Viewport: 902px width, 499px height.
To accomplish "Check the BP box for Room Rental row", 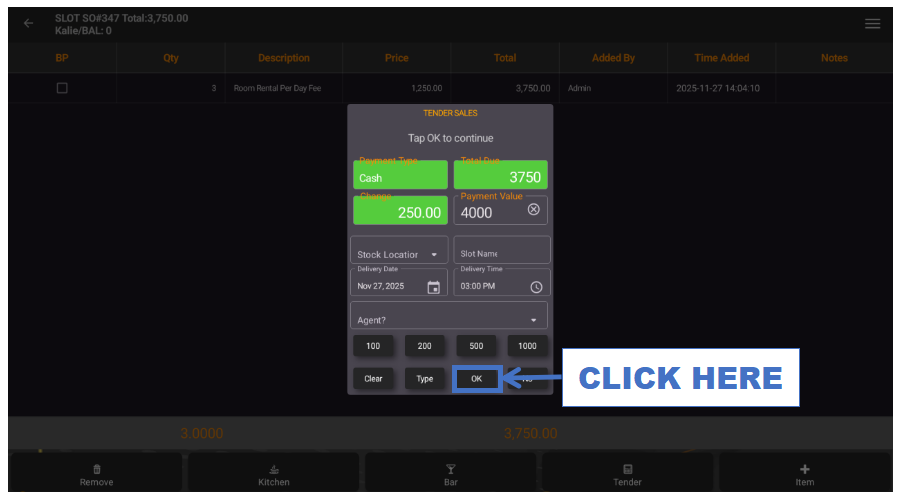I will (62, 88).
